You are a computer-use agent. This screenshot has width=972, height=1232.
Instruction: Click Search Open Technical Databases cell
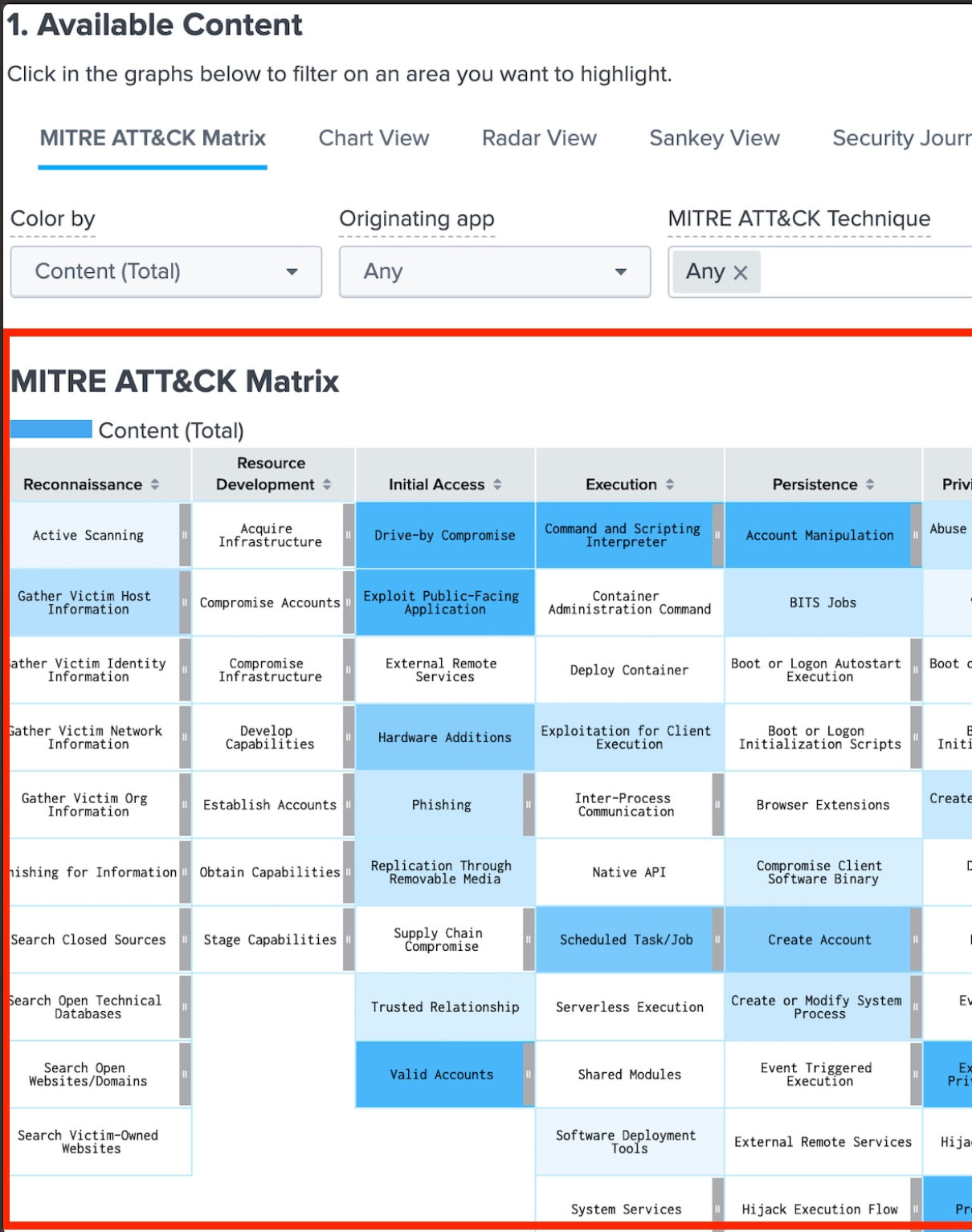coord(95,1007)
